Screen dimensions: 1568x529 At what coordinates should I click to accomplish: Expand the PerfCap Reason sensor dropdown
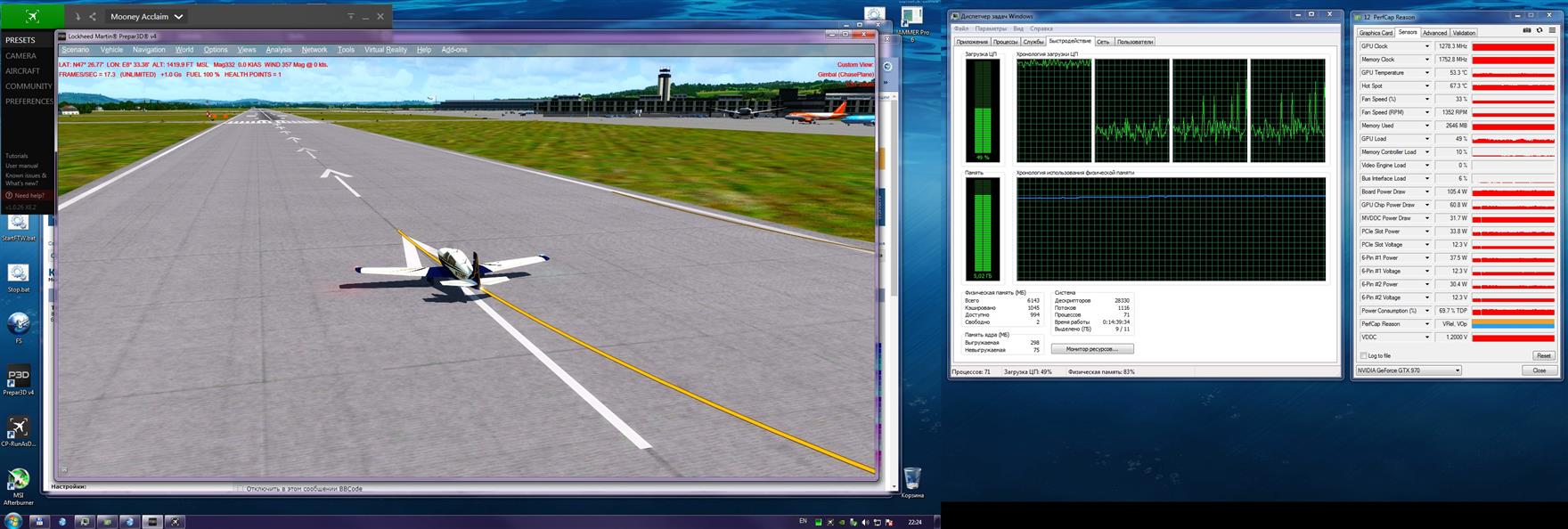tap(1426, 324)
